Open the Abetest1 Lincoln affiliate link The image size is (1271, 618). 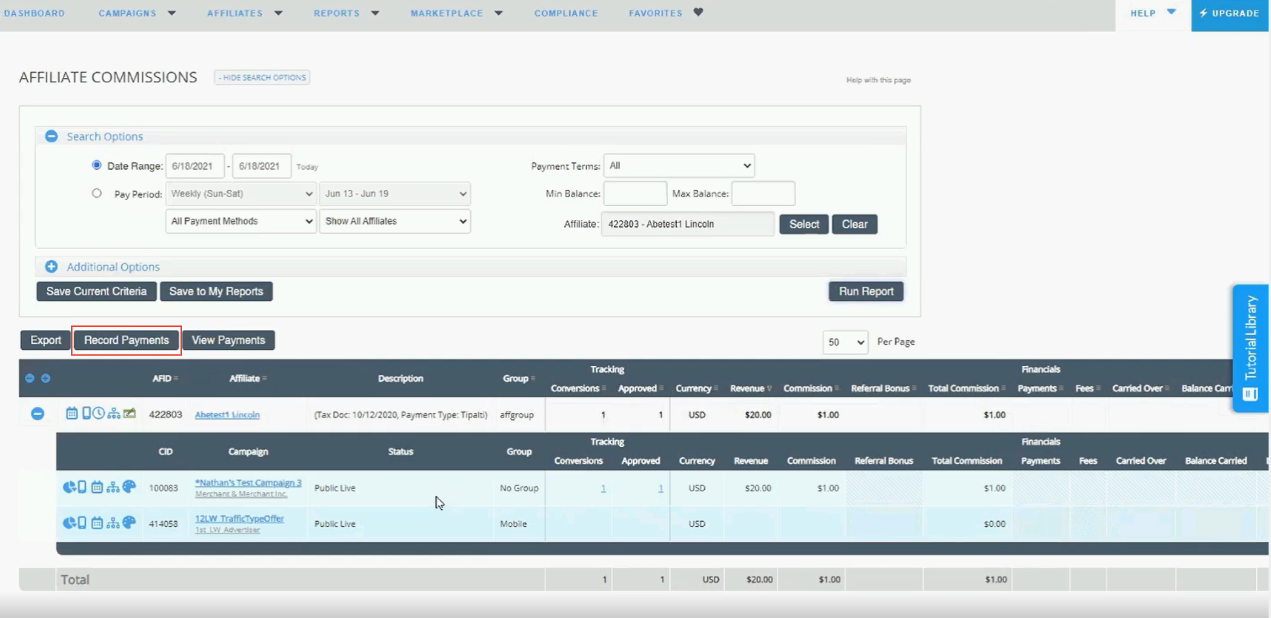tap(226, 413)
